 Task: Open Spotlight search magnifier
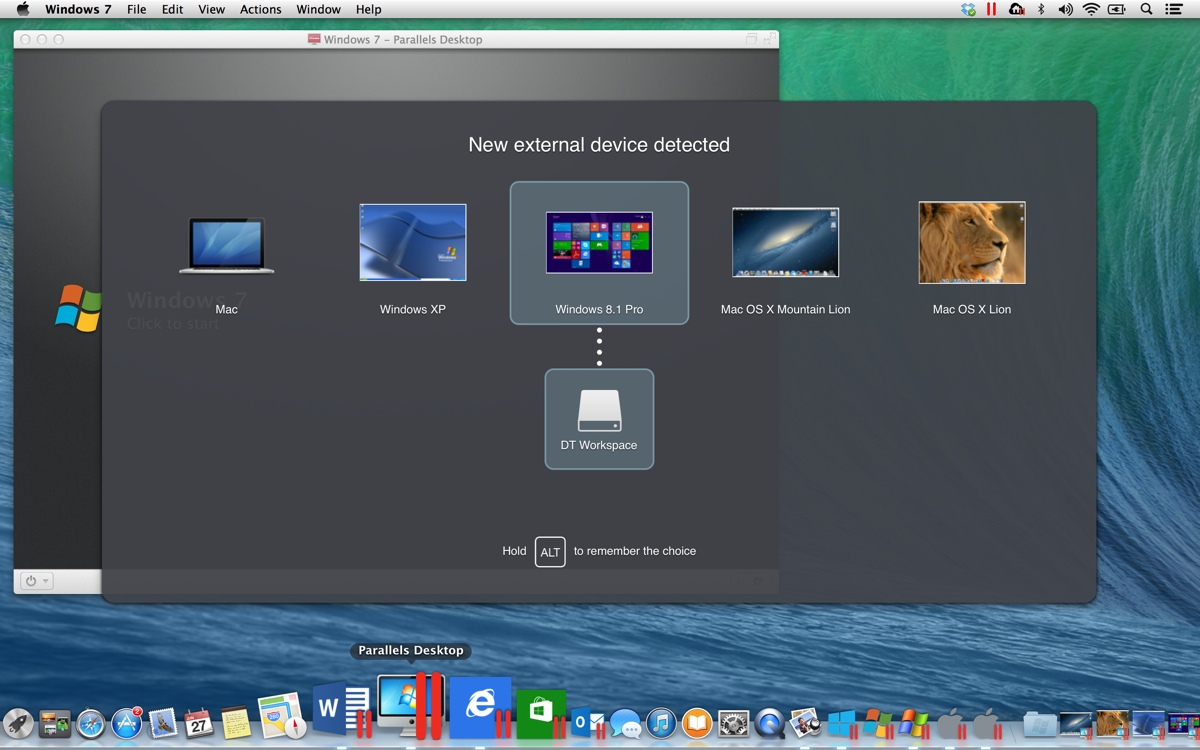pyautogui.click(x=1147, y=10)
